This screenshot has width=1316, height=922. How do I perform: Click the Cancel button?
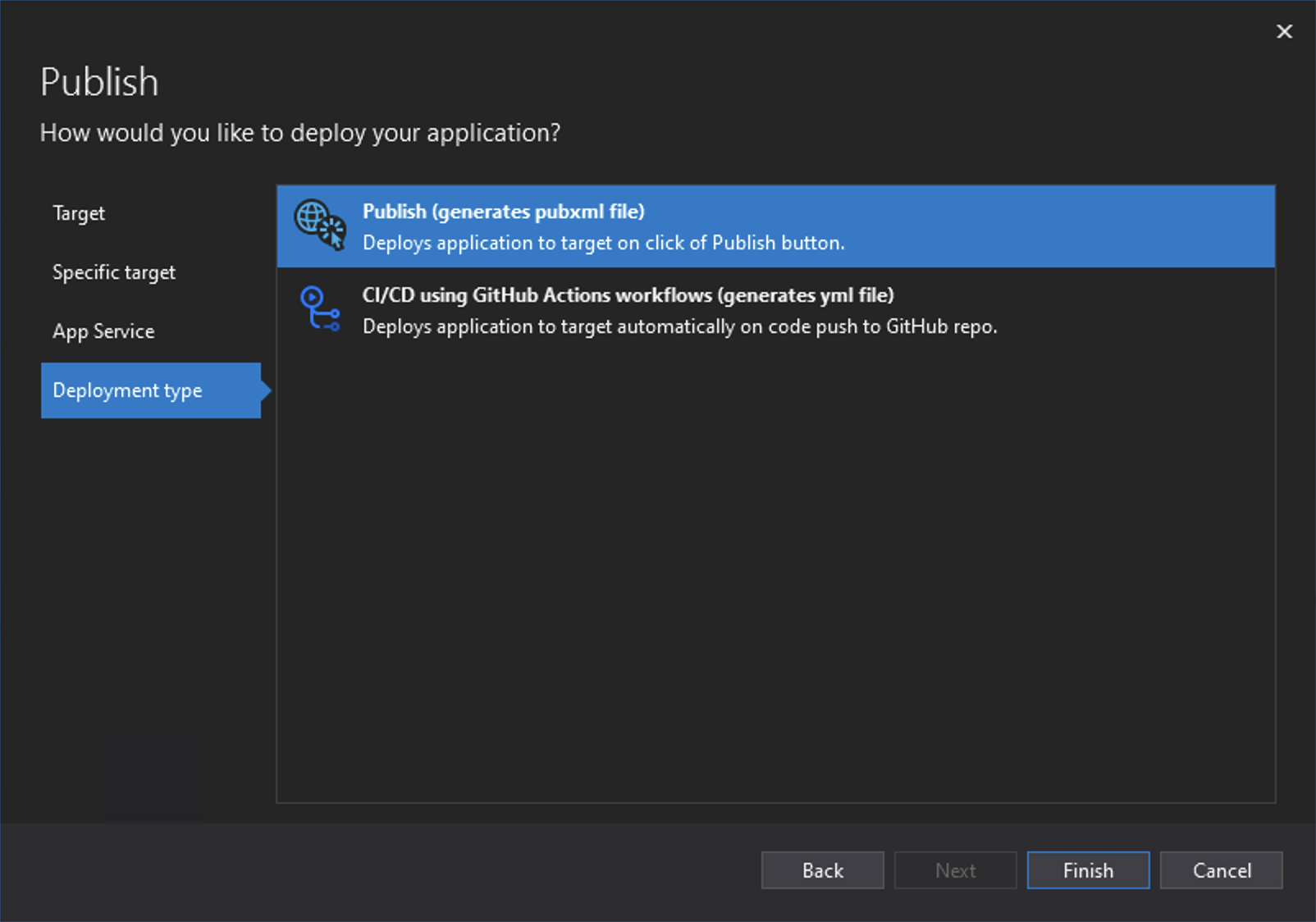pos(1221,870)
